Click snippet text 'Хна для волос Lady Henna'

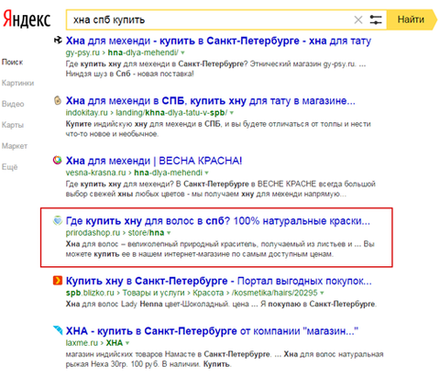pos(114,304)
